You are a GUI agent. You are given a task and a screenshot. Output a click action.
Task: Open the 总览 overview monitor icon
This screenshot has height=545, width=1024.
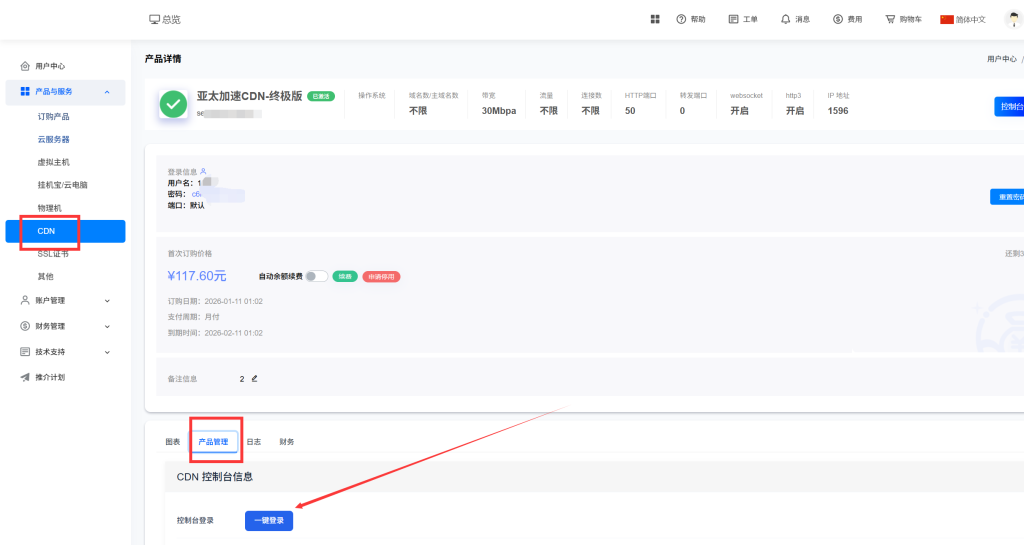pyautogui.click(x=154, y=20)
